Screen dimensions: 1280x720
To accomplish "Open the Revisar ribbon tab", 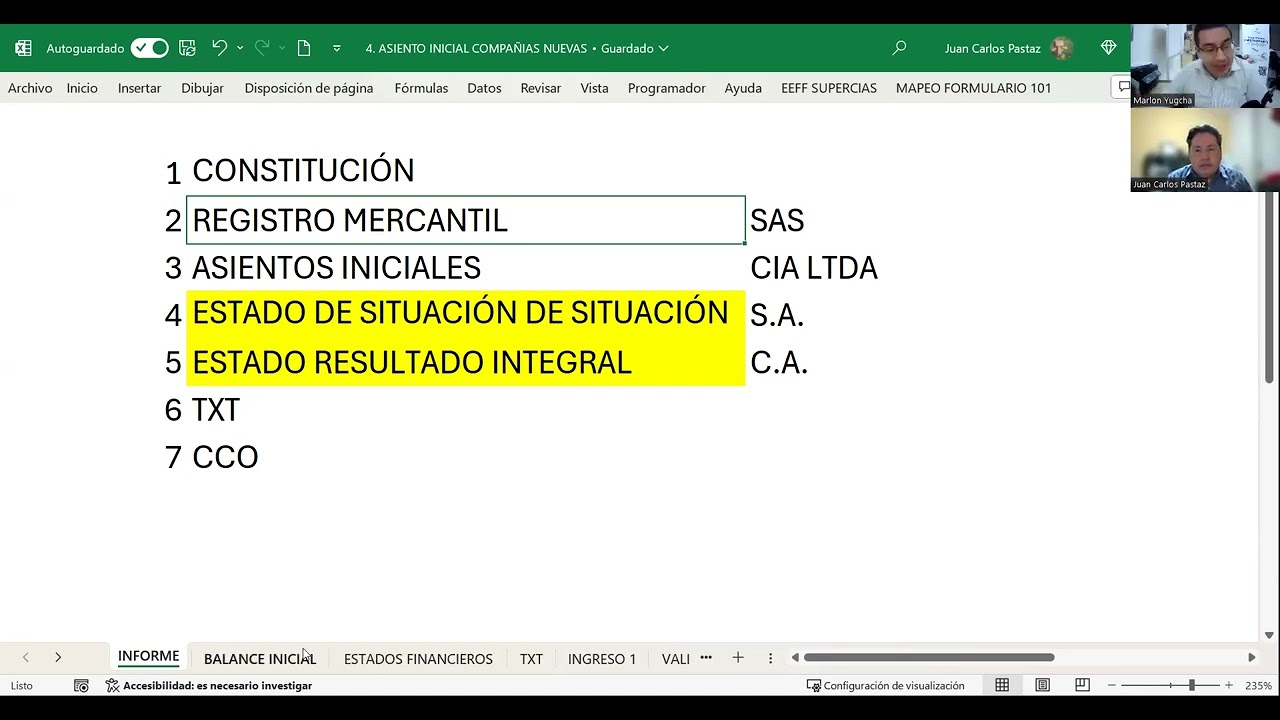I will 540,88.
